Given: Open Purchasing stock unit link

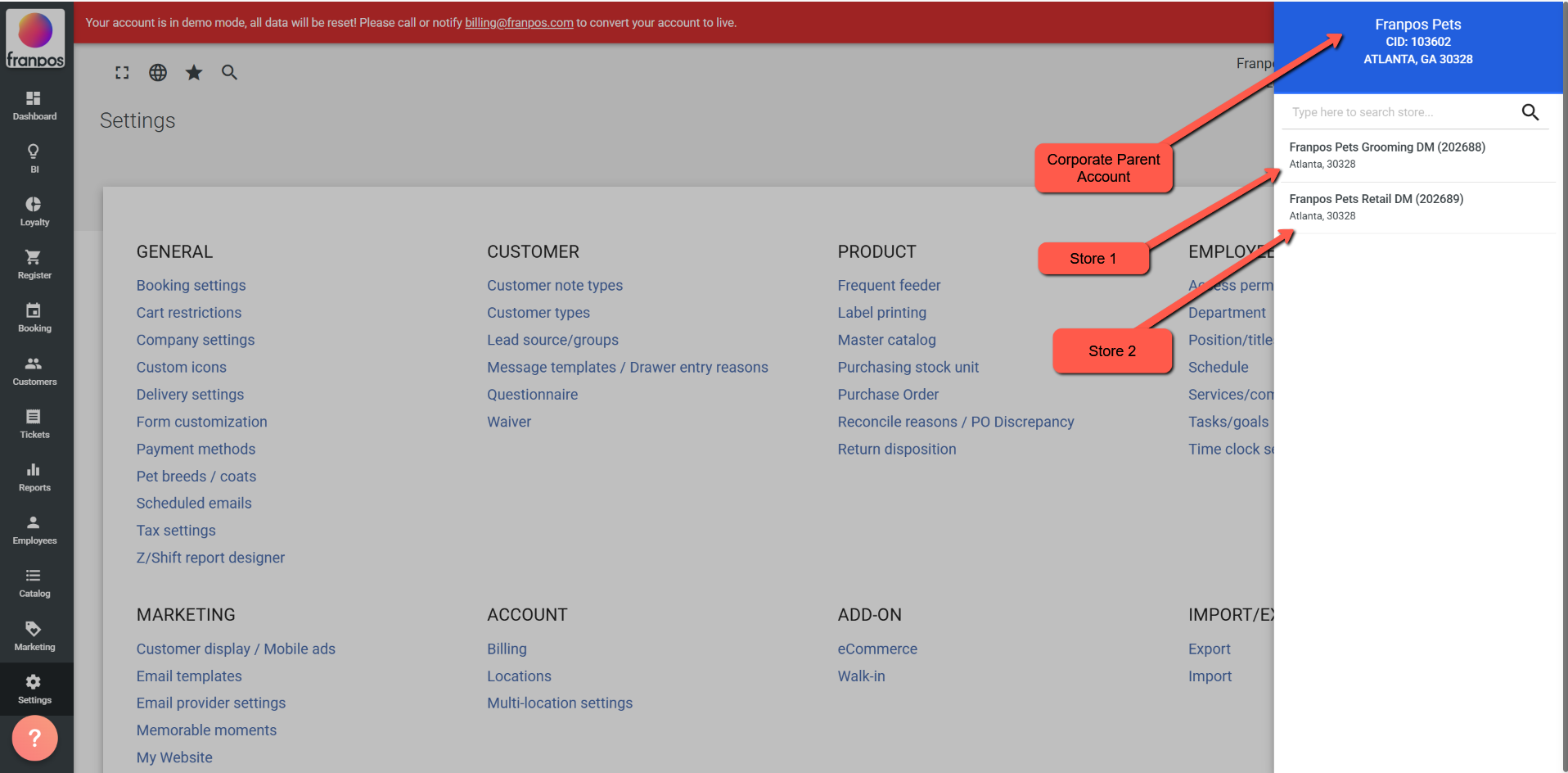Looking at the screenshot, I should pos(908,368).
